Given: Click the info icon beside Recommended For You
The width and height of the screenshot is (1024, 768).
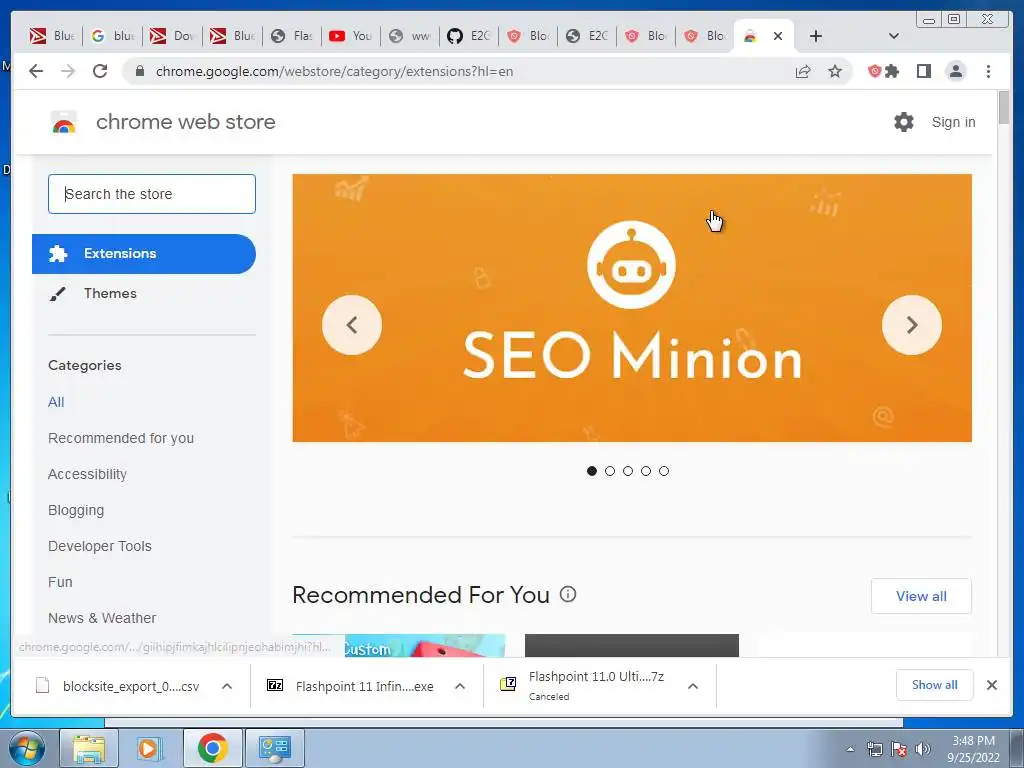Looking at the screenshot, I should (568, 594).
